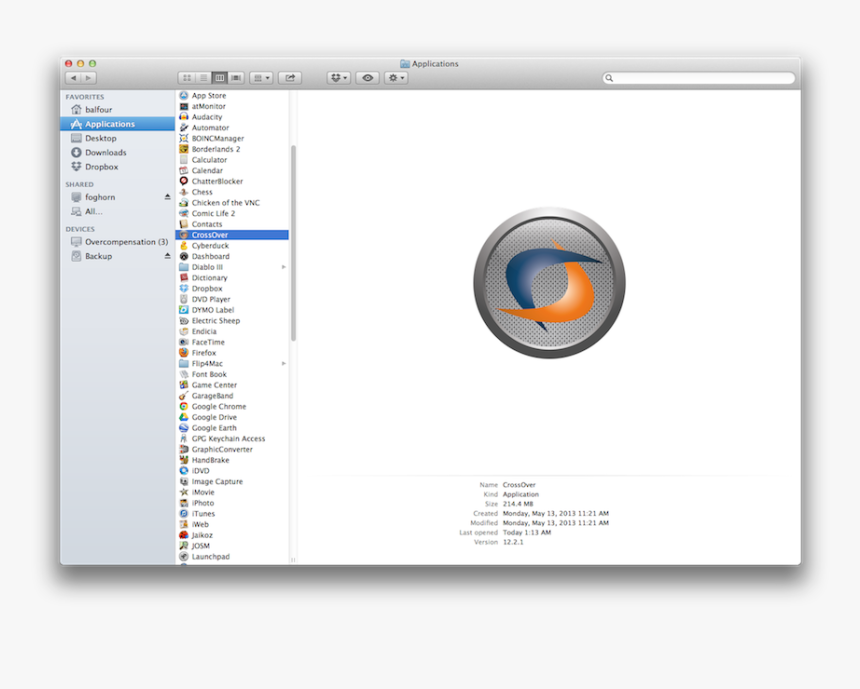
Task: Select Overcompensation (3) device
Action: (117, 242)
